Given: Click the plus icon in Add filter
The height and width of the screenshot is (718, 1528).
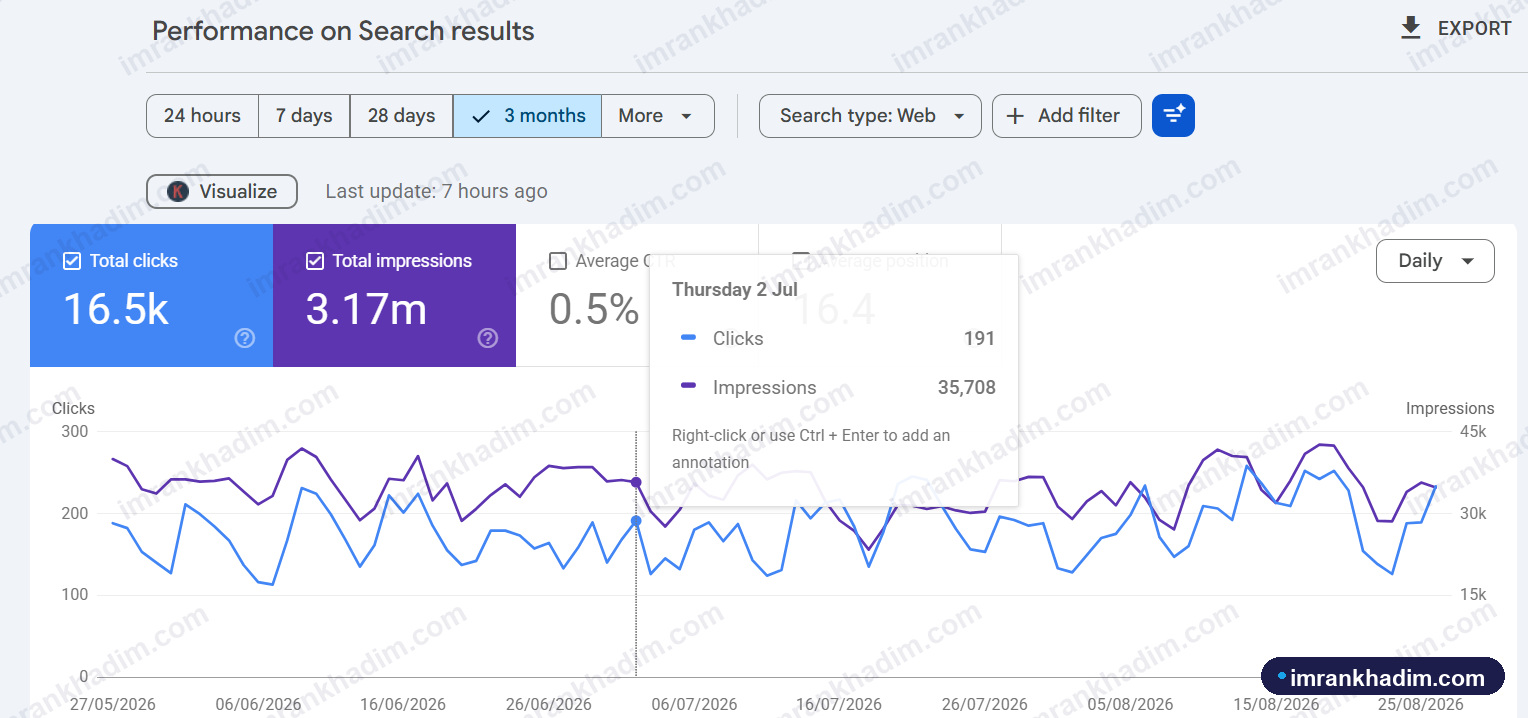Looking at the screenshot, I should pyautogui.click(x=1015, y=116).
